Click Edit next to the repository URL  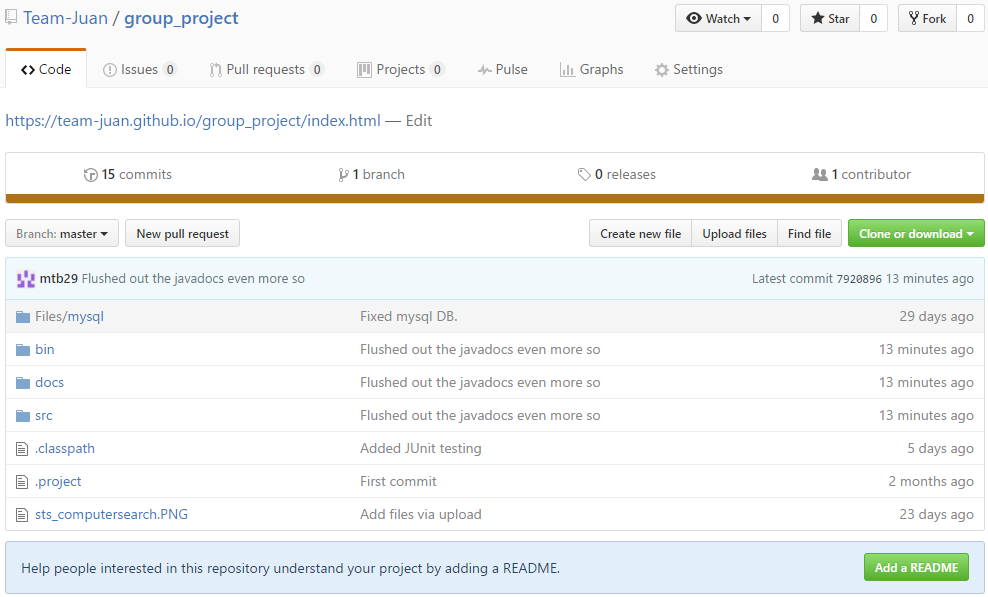[x=419, y=120]
